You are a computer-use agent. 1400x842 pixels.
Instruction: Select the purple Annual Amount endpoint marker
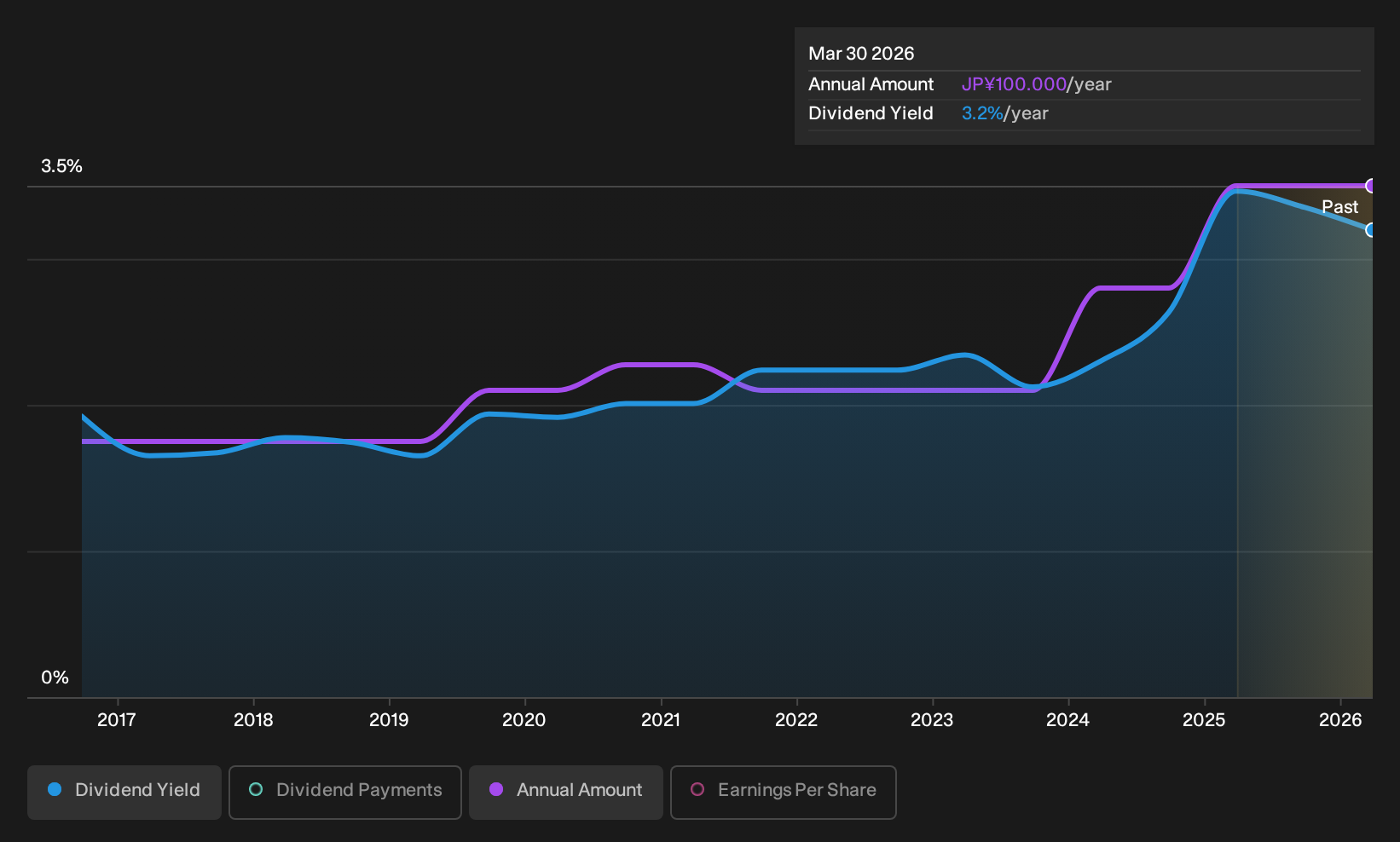(1371, 186)
